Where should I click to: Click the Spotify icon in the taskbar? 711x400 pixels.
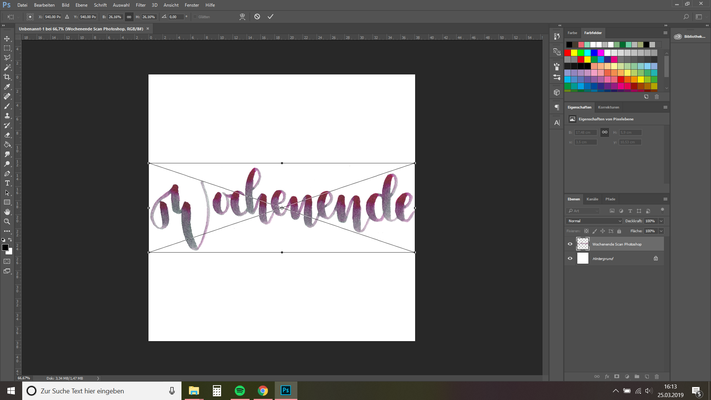pos(240,390)
